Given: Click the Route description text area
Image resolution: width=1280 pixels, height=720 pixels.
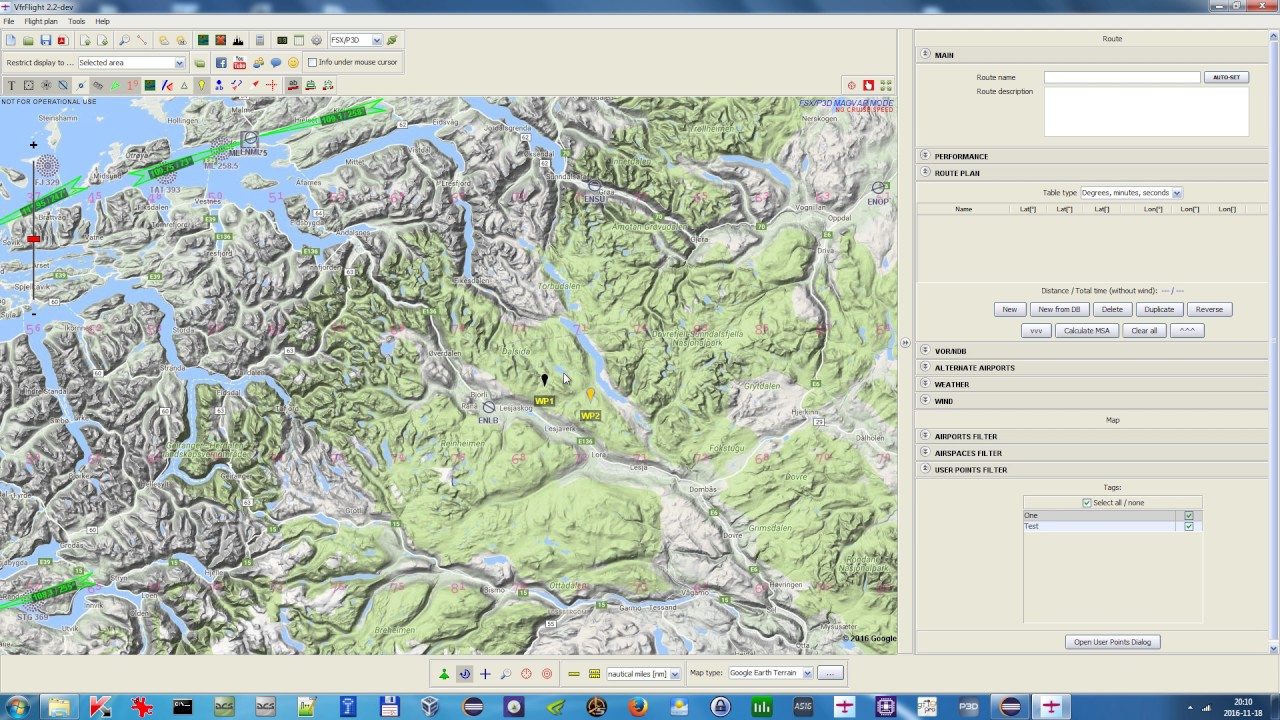Looking at the screenshot, I should (x=1146, y=111).
